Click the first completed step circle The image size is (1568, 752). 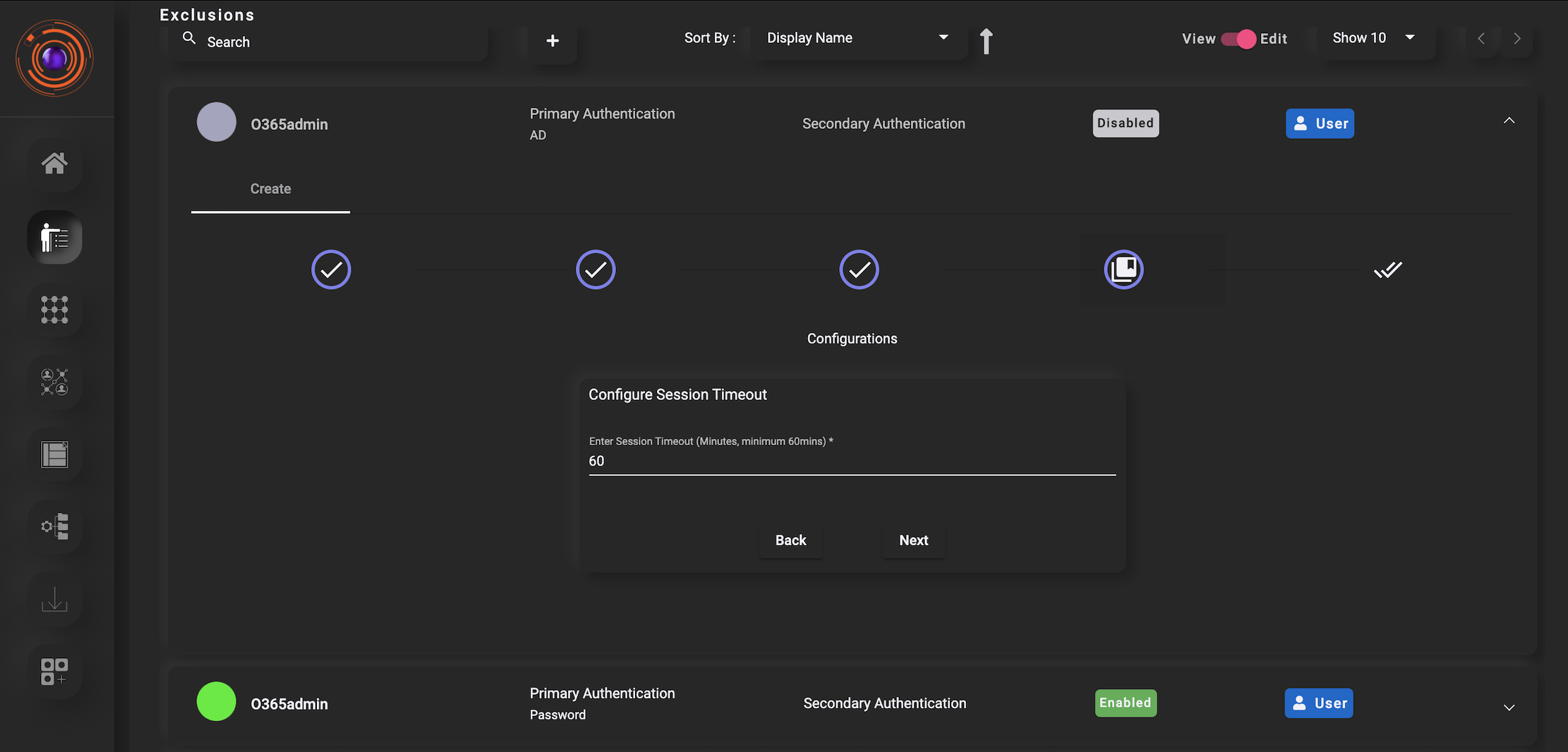(331, 269)
